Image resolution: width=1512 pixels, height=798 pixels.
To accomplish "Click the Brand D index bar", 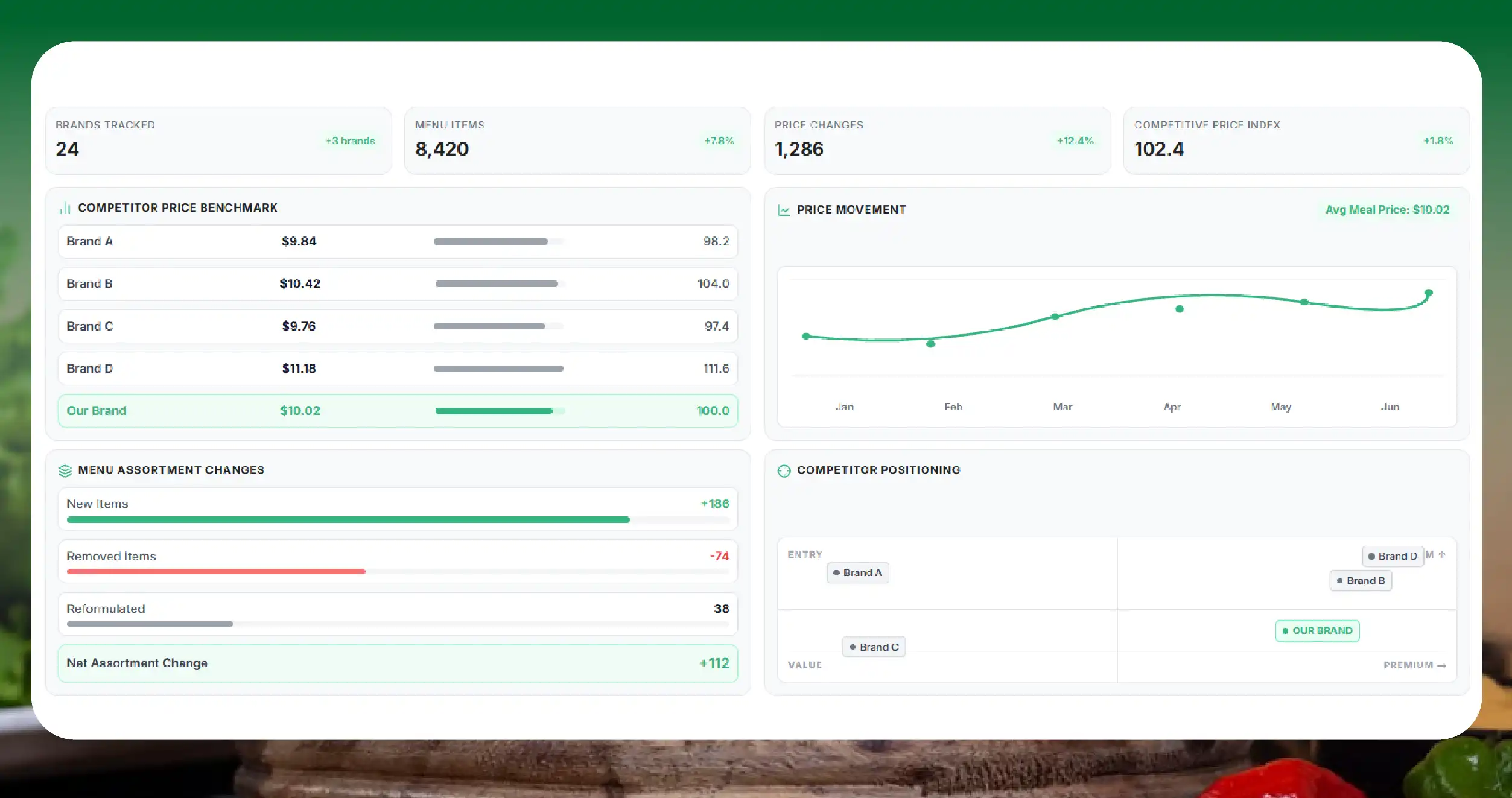I will (x=498, y=369).
